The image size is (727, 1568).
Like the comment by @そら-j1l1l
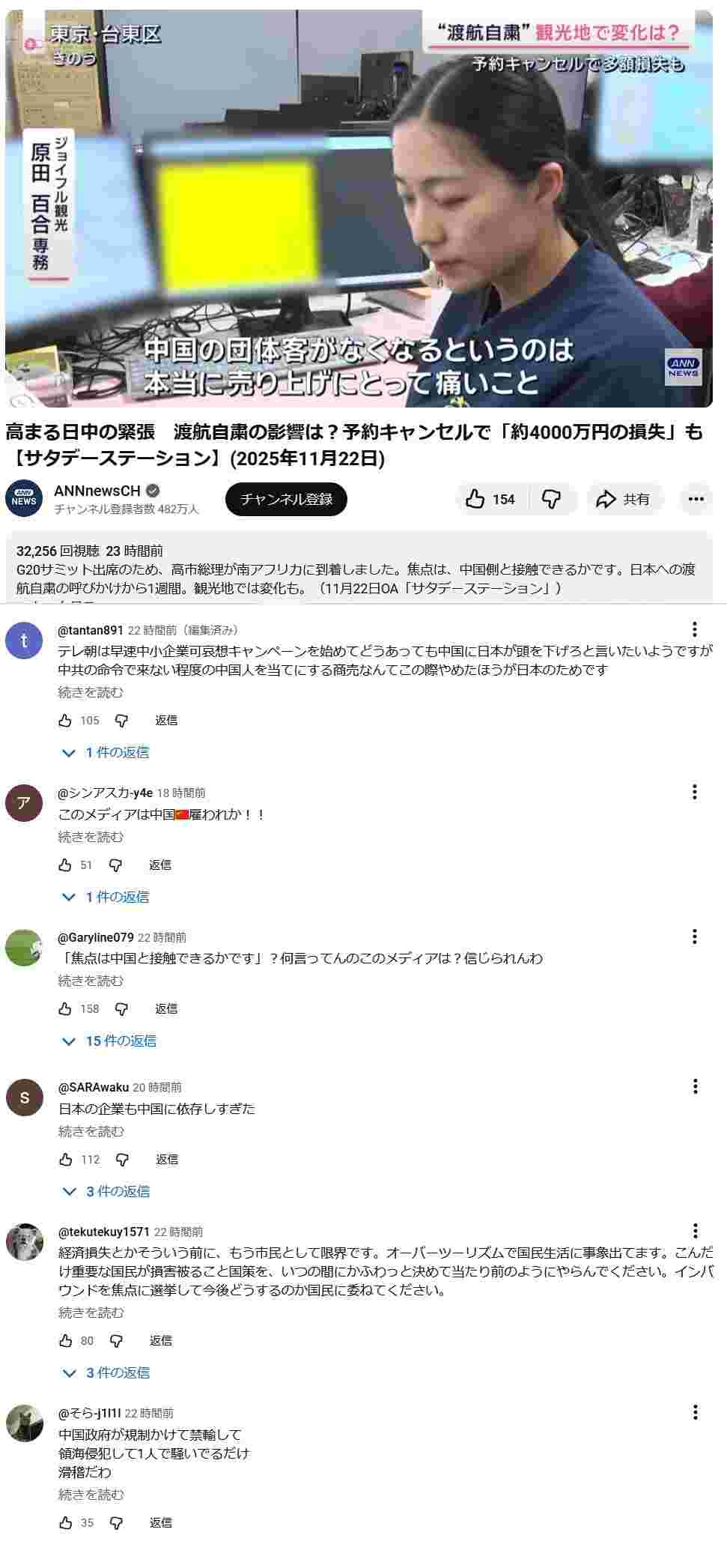click(x=65, y=1522)
